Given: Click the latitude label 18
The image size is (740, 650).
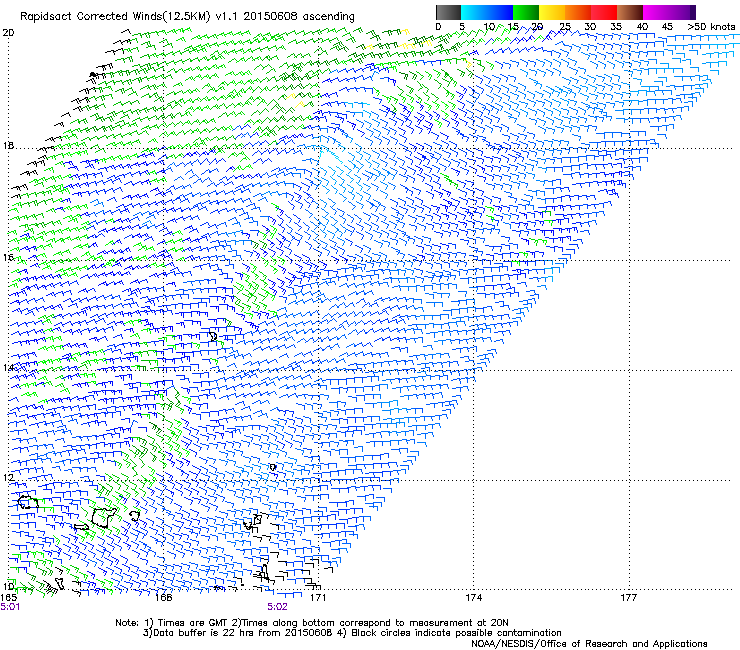Looking at the screenshot, I should pyautogui.click(x=8, y=145).
